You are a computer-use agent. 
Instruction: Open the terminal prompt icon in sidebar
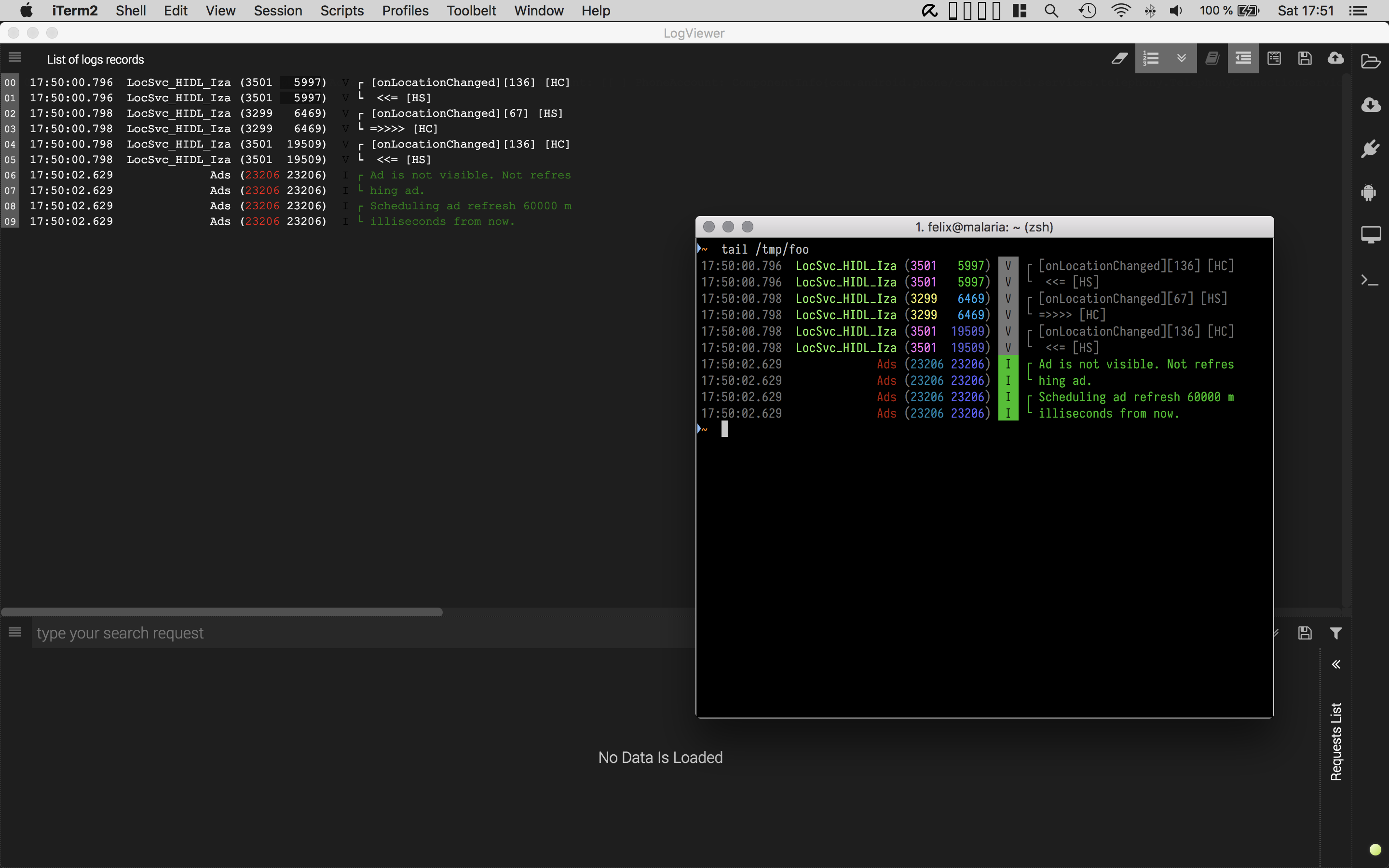[1370, 280]
